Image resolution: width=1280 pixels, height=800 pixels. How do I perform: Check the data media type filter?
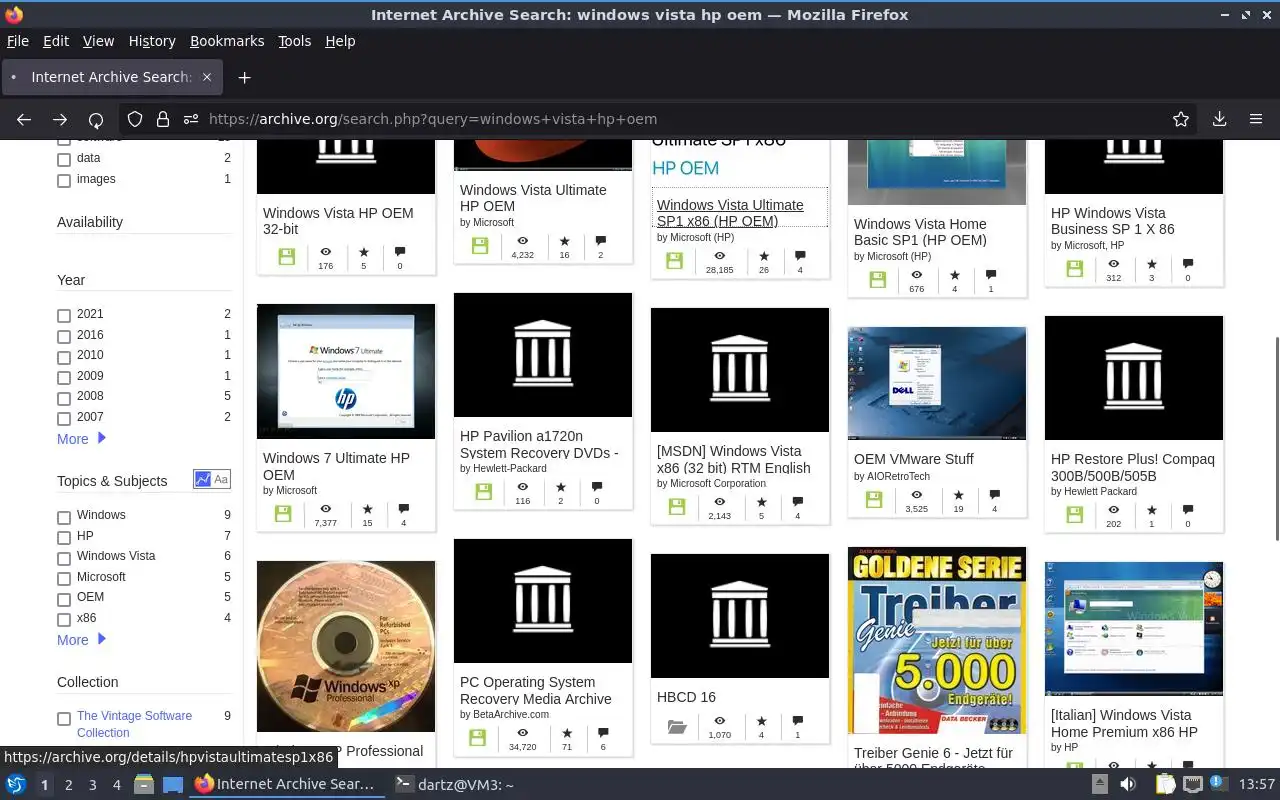(64, 160)
